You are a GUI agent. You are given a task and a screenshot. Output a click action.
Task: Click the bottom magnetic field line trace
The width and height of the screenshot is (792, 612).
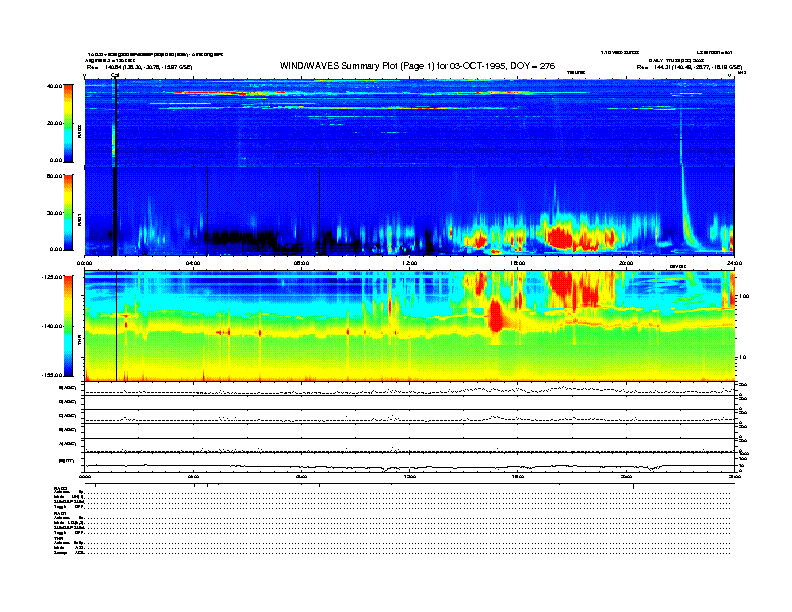[409, 466]
